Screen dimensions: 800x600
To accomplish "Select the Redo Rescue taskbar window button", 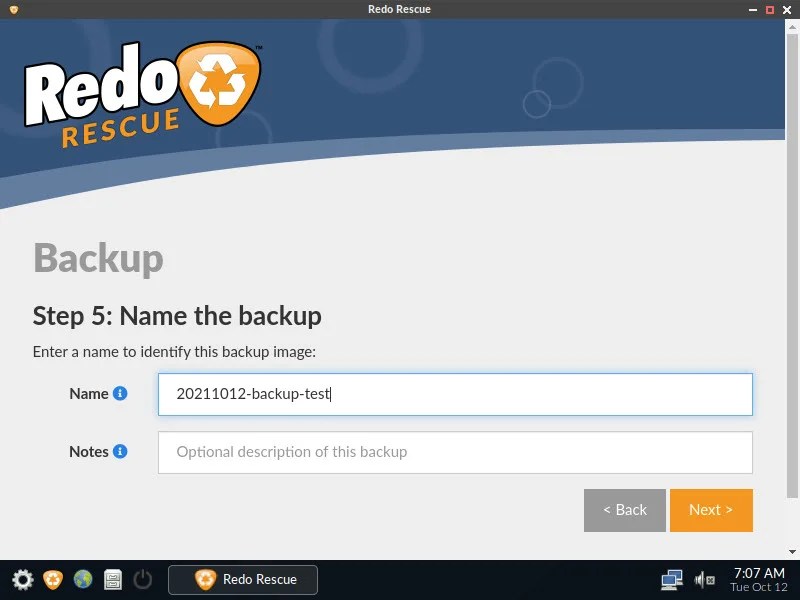I will [x=243, y=580].
